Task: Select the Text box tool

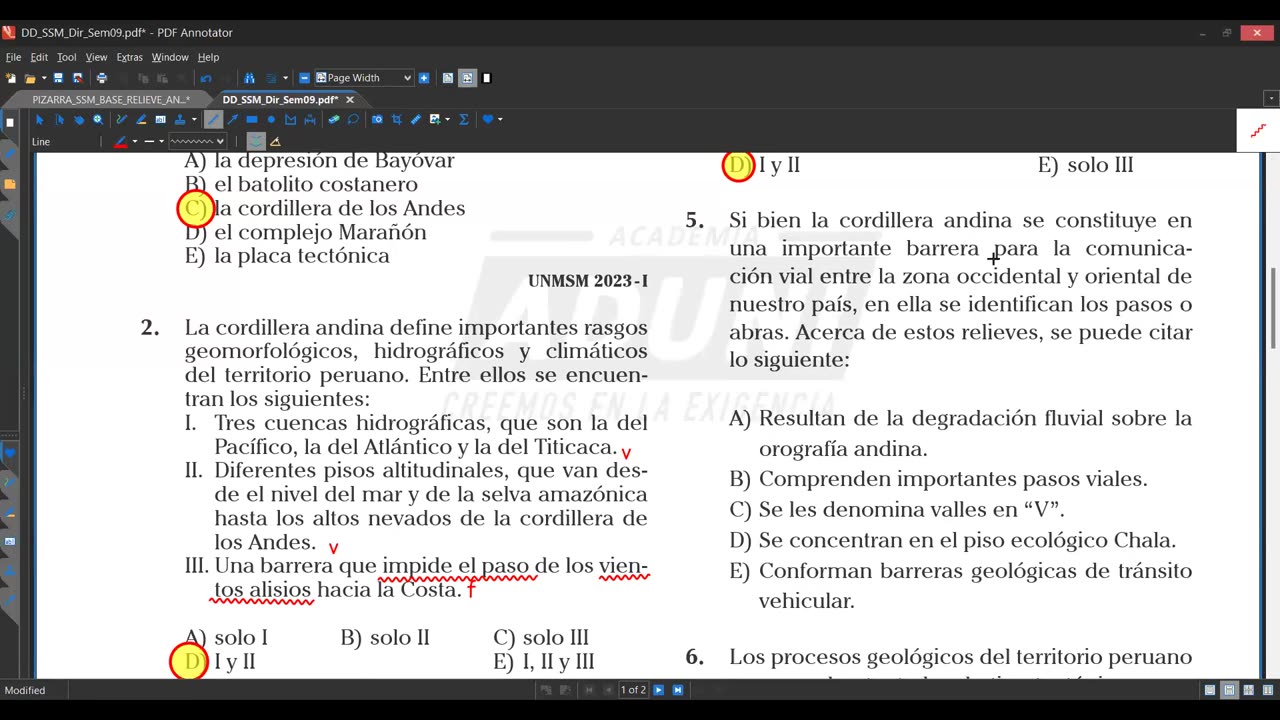Action: (x=161, y=120)
